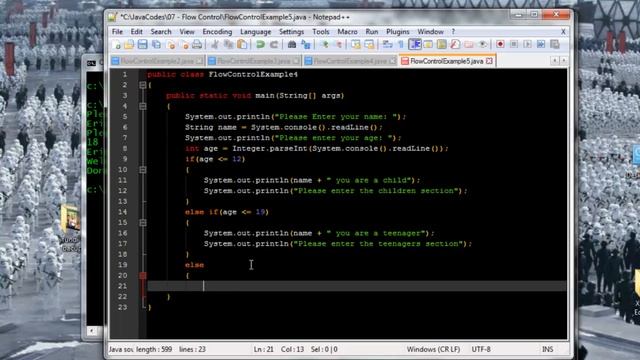The image size is (640, 360).
Task: Toggle synchronized vertical scrolling icon
Action: click(356, 44)
